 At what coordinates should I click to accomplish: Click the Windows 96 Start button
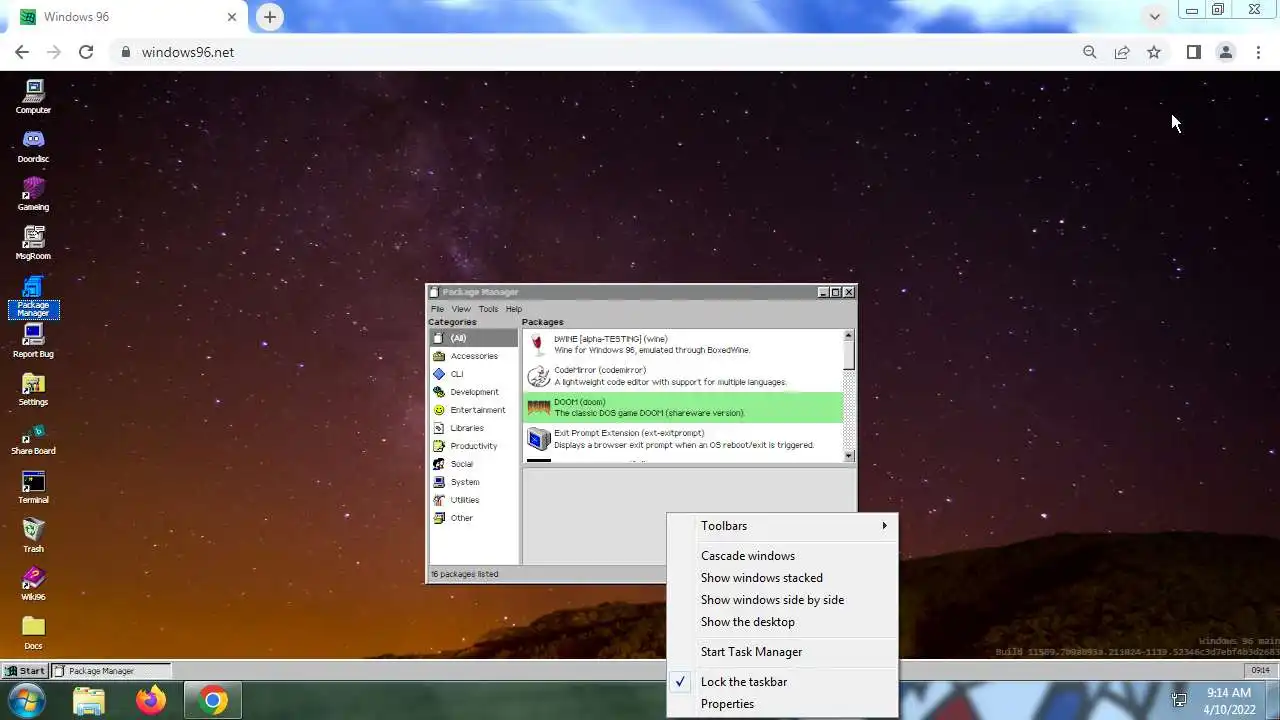[x=25, y=671]
